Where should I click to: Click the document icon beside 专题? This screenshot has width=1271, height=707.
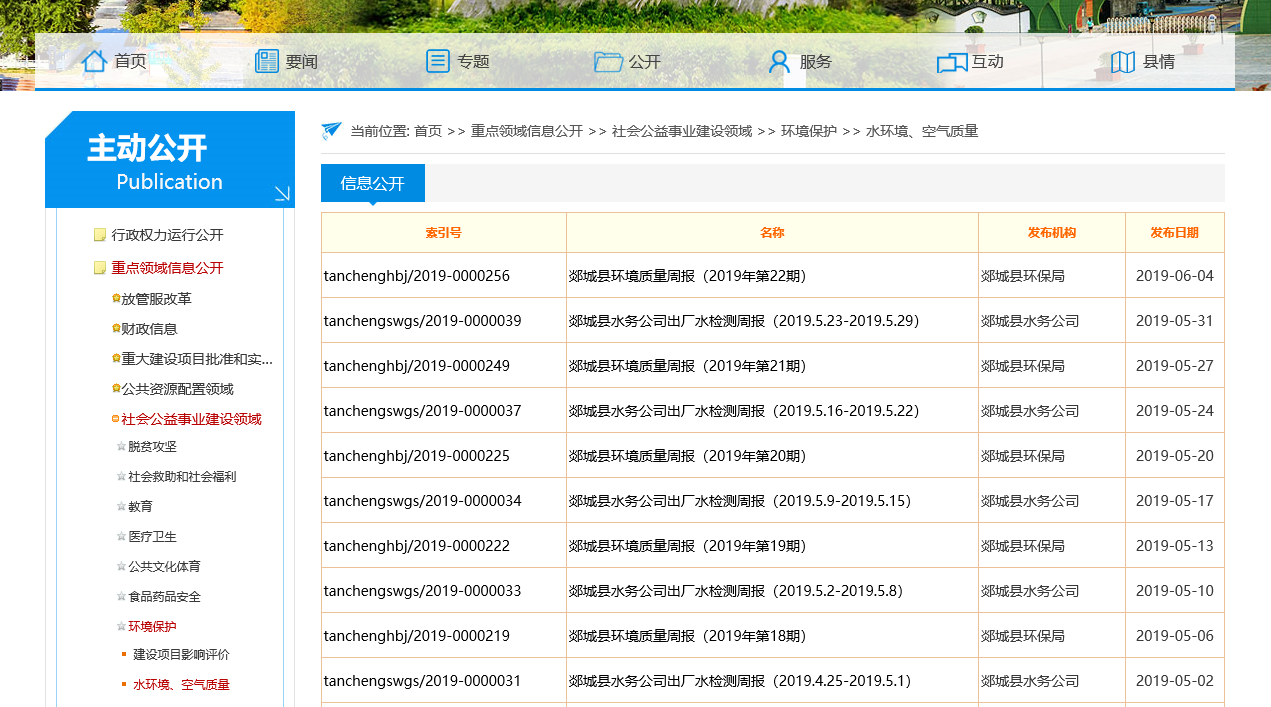click(x=438, y=61)
